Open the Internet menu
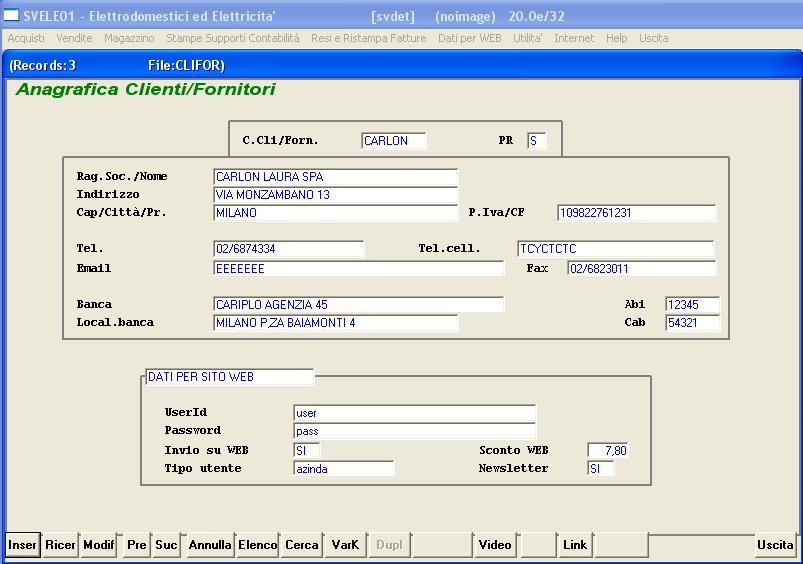The width and height of the screenshot is (803, 564). click(574, 38)
